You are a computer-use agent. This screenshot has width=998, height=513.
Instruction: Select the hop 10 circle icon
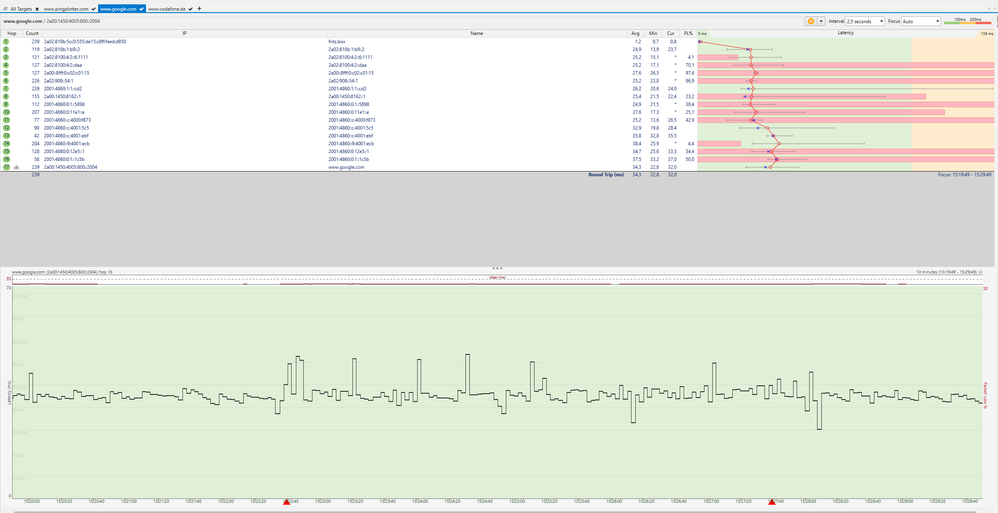pos(6,112)
